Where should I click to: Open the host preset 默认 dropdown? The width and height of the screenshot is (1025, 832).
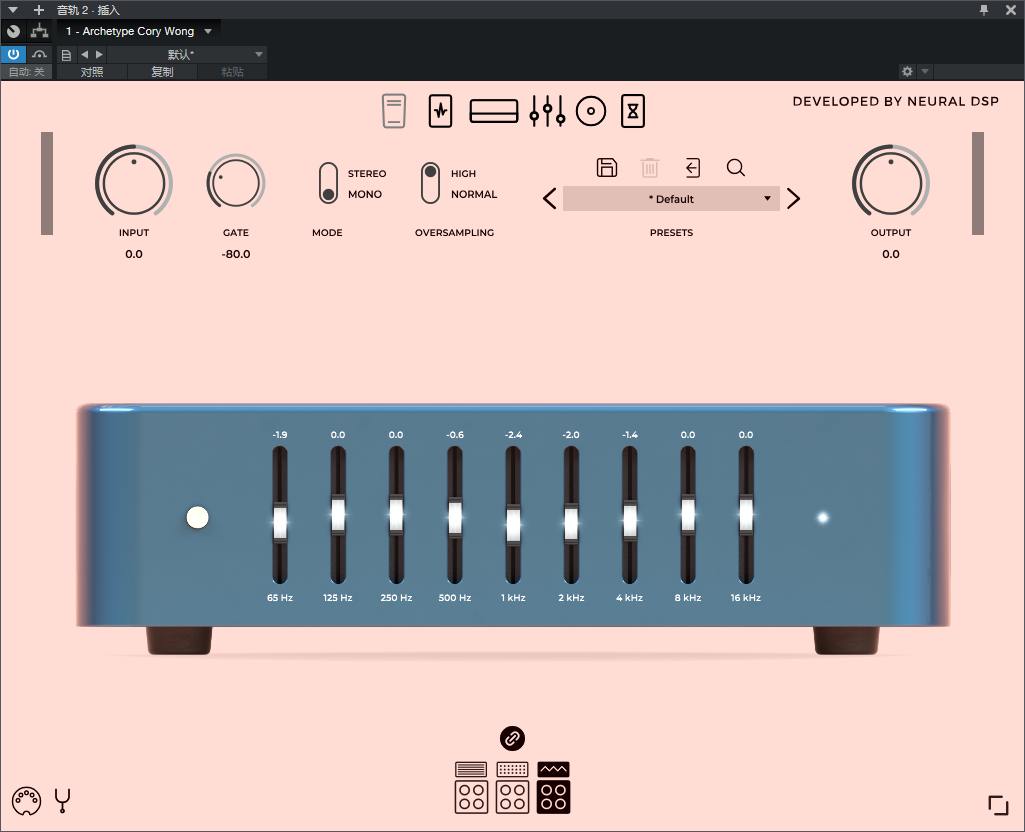186,54
